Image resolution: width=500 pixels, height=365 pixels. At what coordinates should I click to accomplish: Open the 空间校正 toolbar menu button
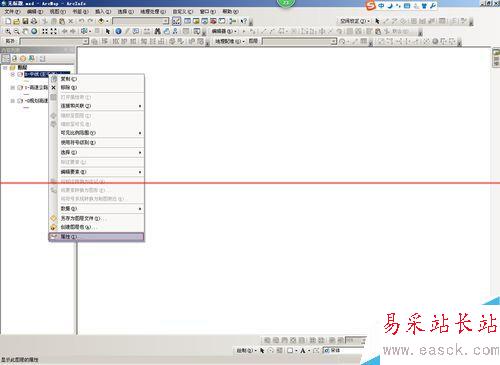coord(355,21)
